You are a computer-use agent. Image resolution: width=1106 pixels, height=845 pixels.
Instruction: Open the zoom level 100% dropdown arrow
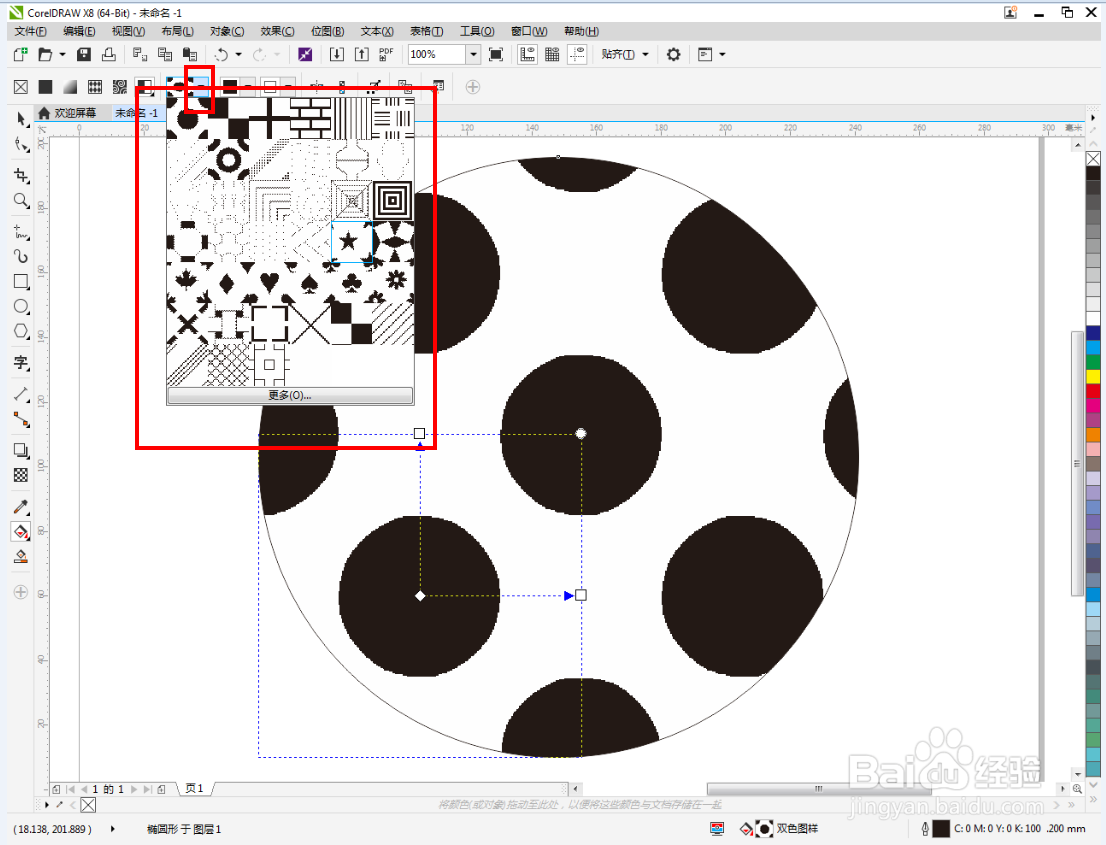click(x=473, y=54)
